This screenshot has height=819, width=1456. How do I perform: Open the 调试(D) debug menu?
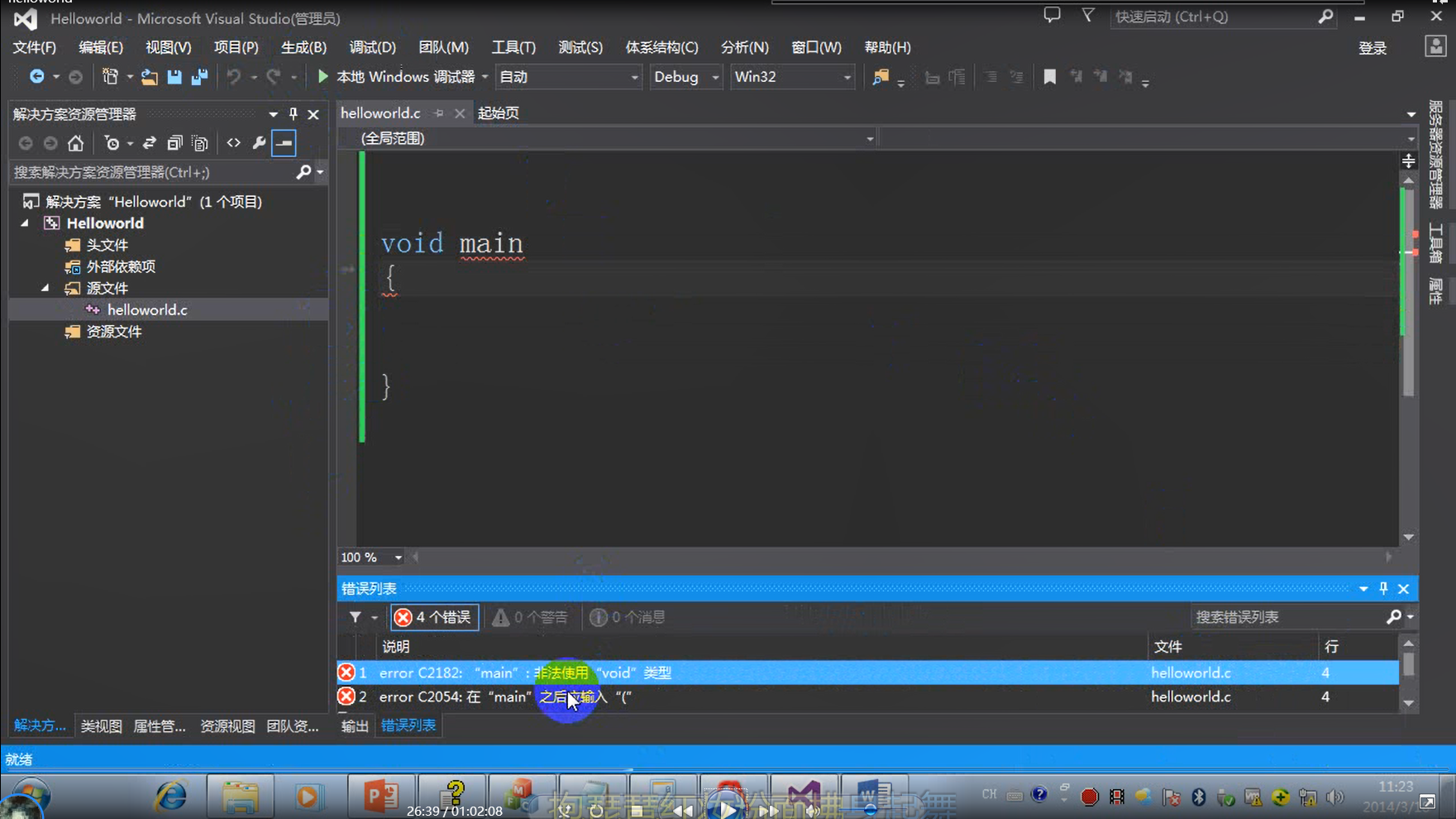(x=372, y=47)
